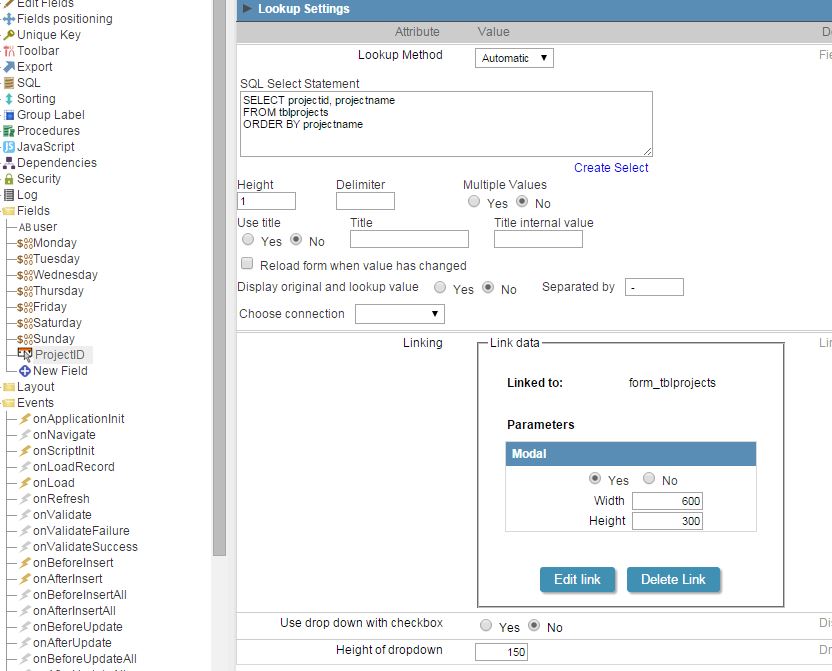Click in the SQL Select Statement textarea
The width and height of the screenshot is (832, 671).
tap(446, 124)
